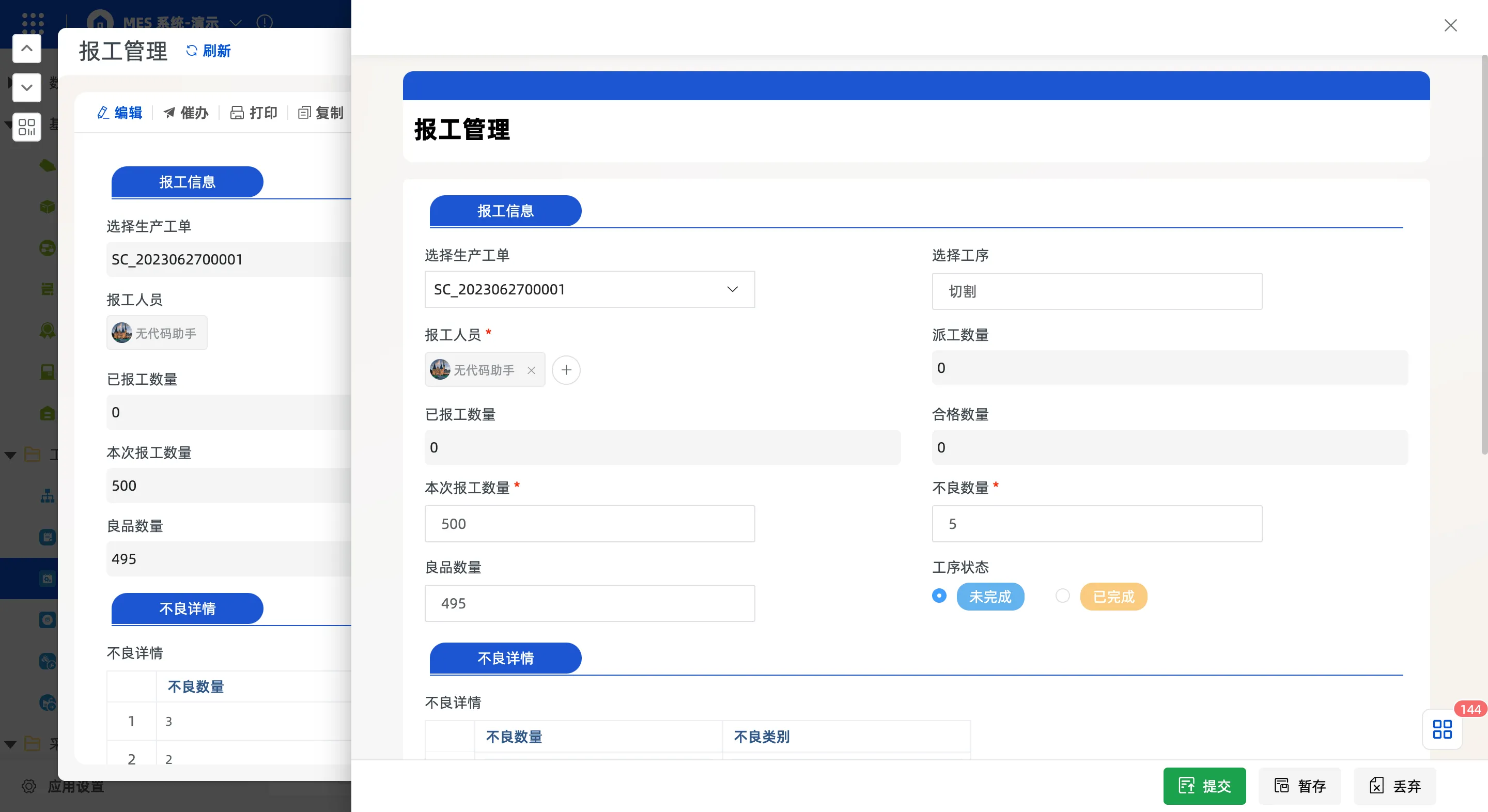Viewport: 1488px width, 812px height.
Task: Click the 打印 printer icon
Action: tap(236, 113)
